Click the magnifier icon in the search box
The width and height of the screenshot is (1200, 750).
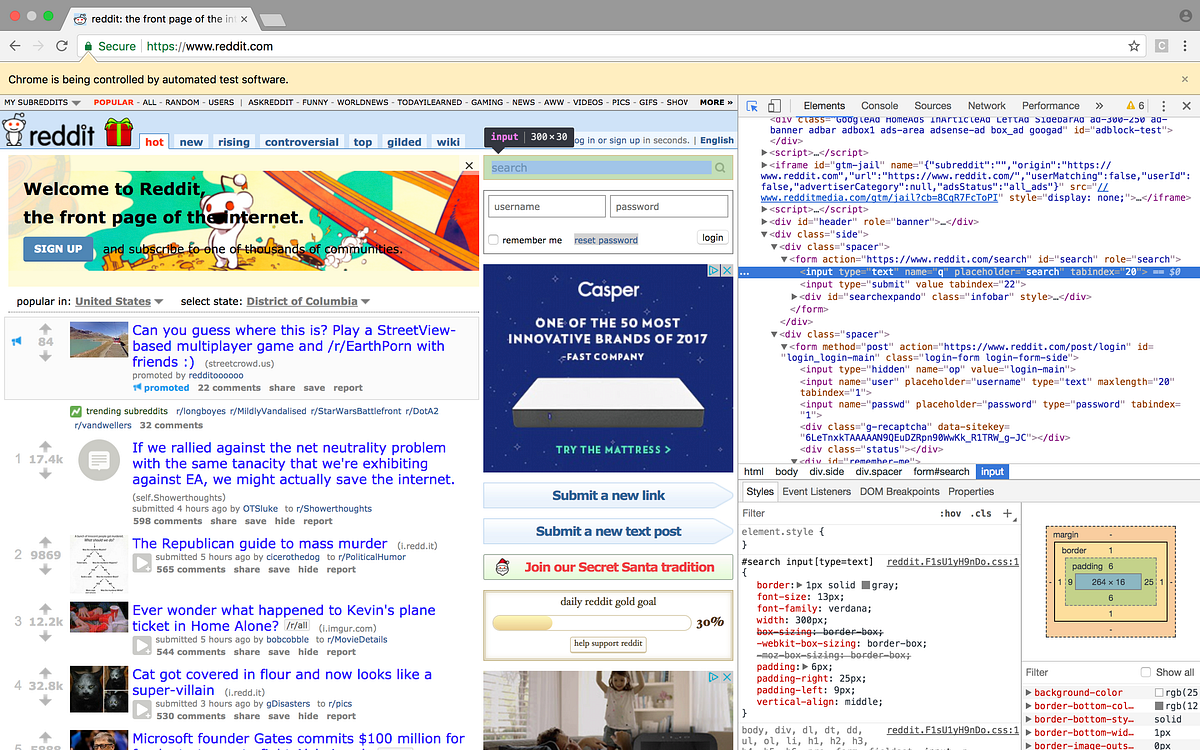pos(720,168)
